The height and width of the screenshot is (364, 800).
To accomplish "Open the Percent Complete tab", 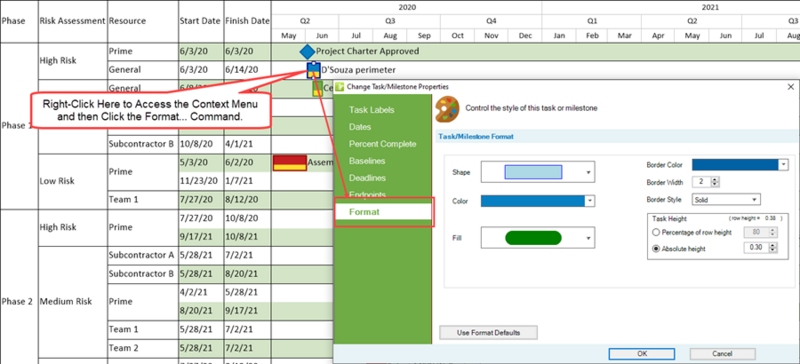I will tap(383, 144).
